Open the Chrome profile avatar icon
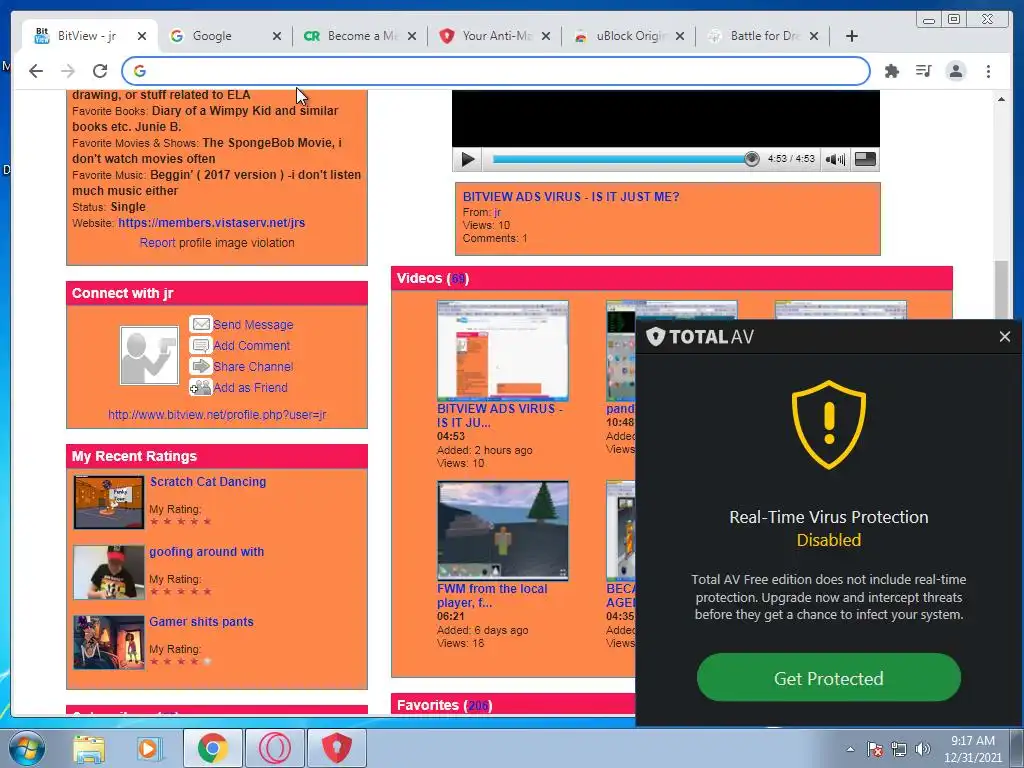1024x768 pixels. click(x=955, y=71)
